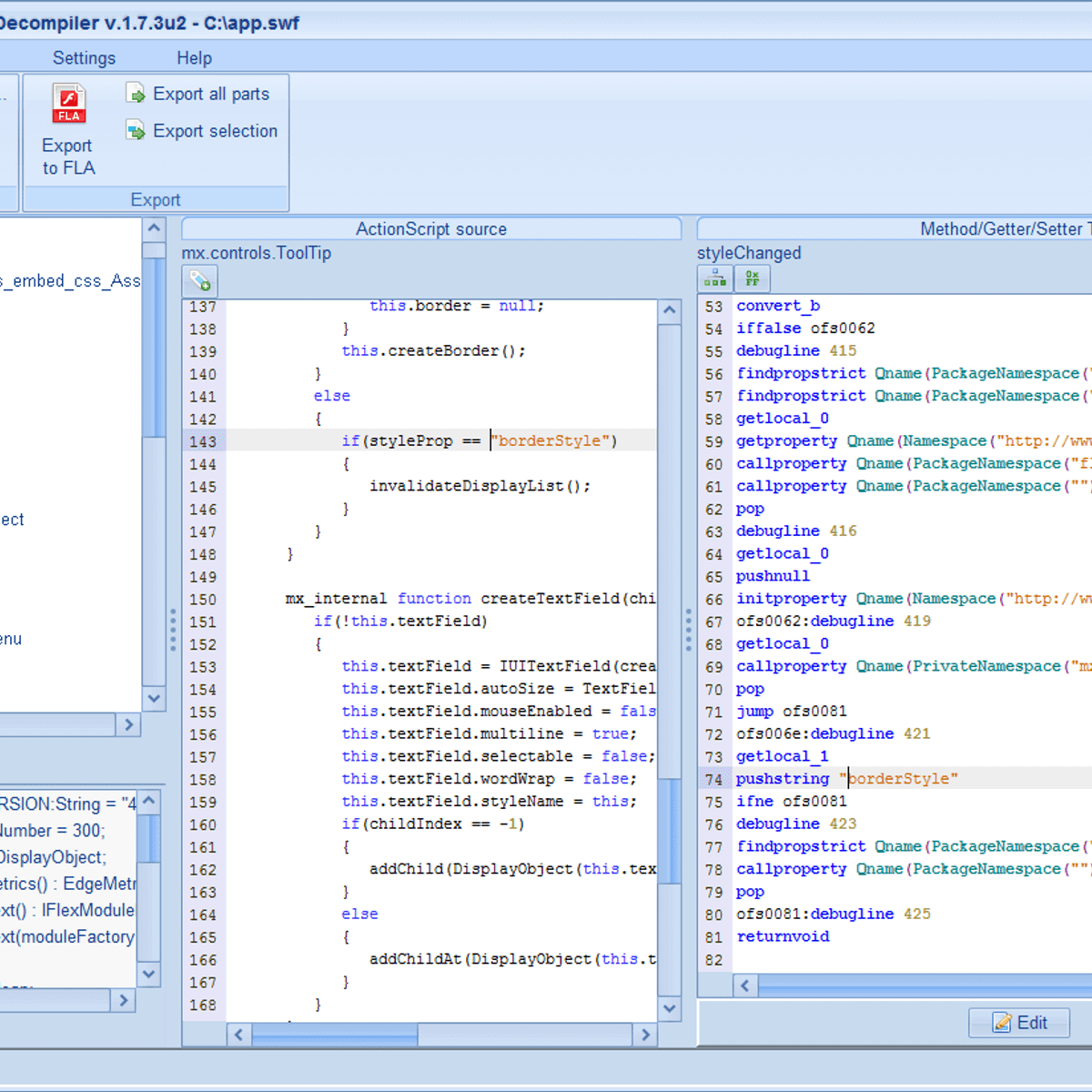This screenshot has width=1092, height=1092.
Task: Click down arrow of ActionScript source vertical scrollbar
Action: tap(670, 1008)
